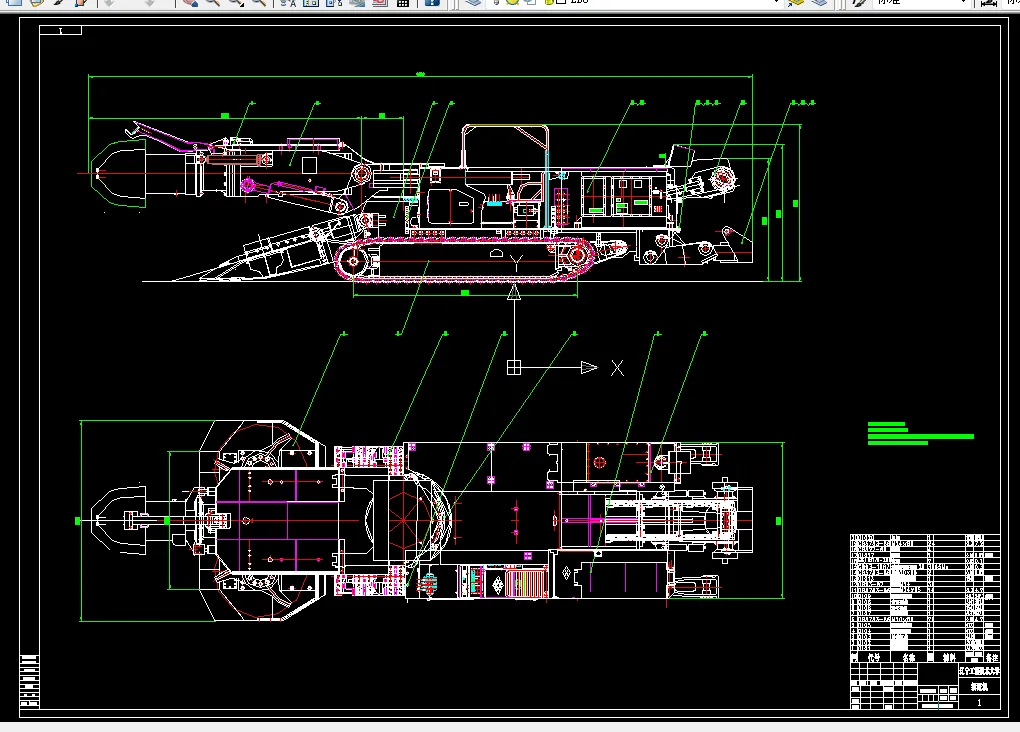Select the green notes text block
Screen dimensions: 1020x732
[920, 433]
